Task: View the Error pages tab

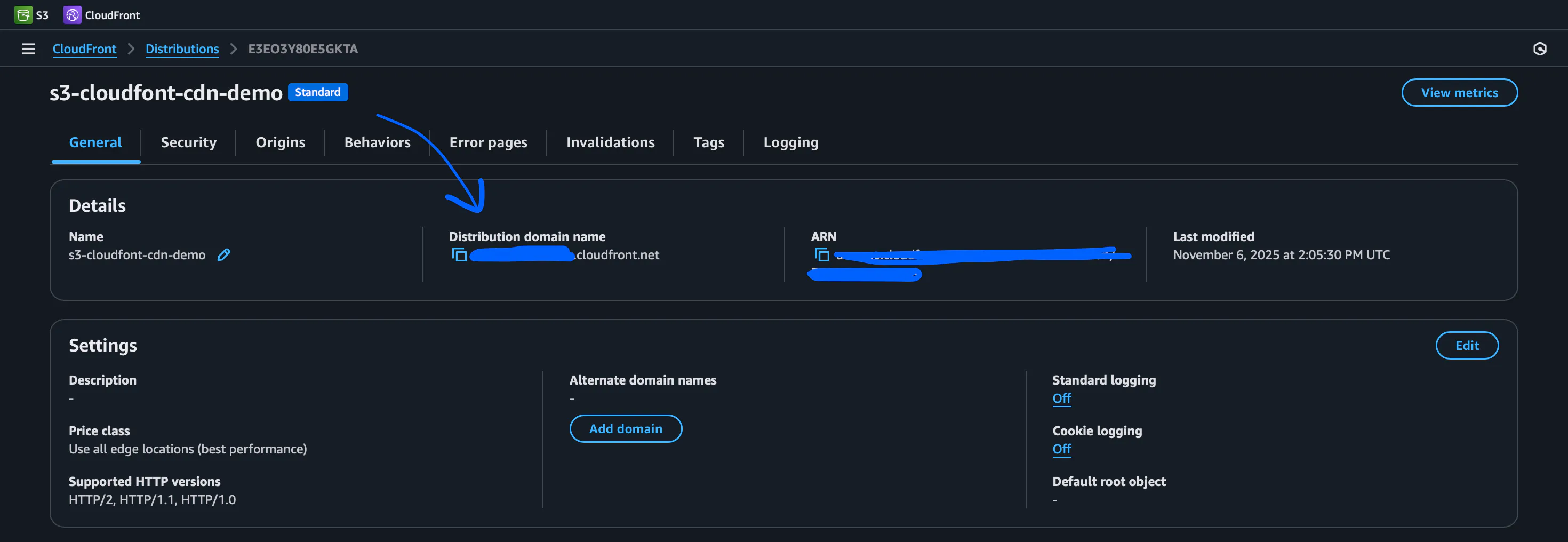Action: (x=488, y=142)
